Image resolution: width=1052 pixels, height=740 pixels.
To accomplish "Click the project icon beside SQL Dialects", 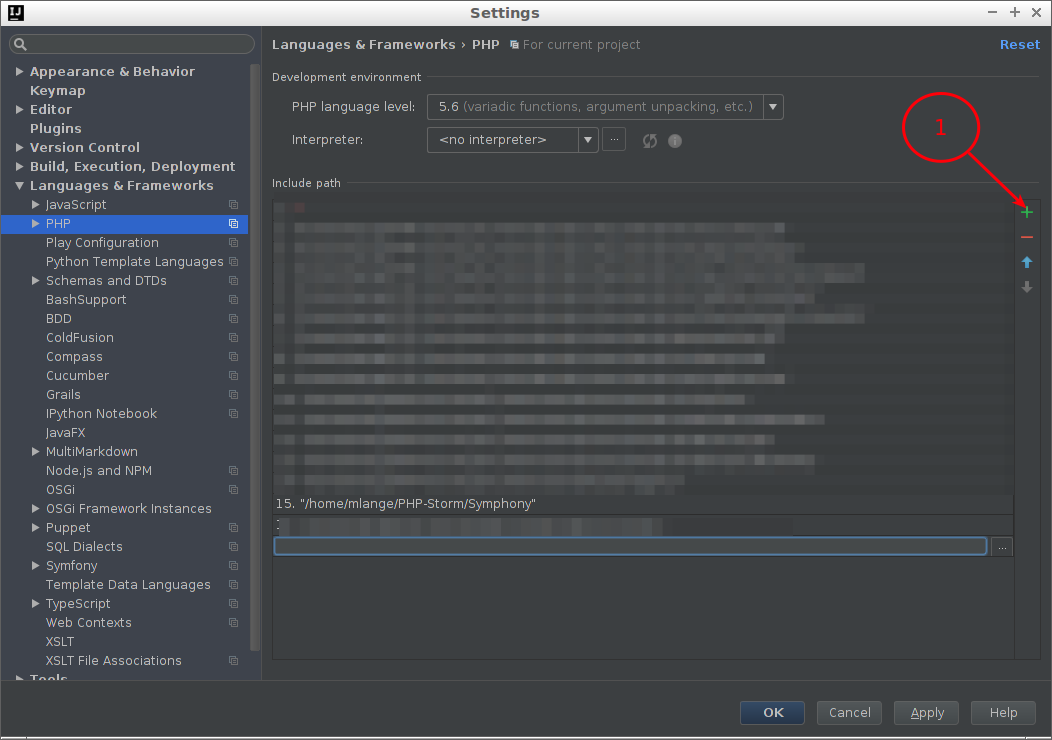I will (x=233, y=546).
